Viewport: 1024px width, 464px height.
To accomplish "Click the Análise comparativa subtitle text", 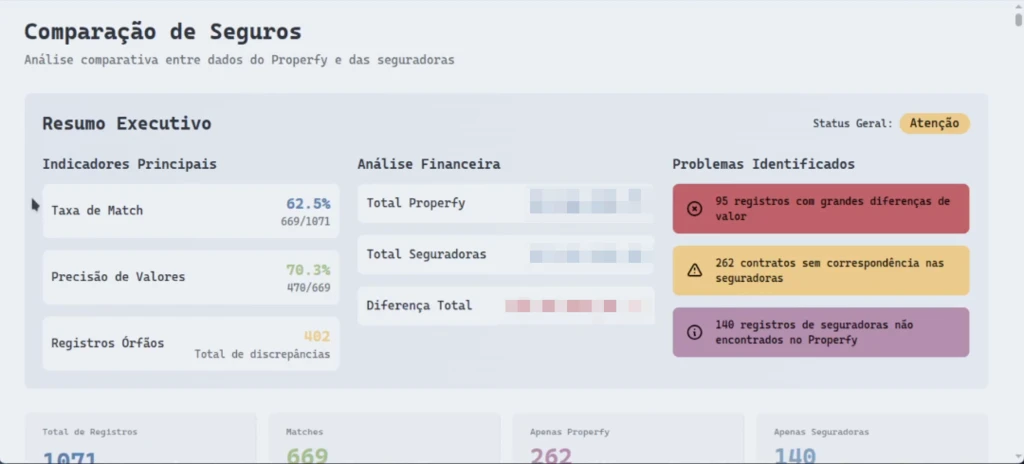I will (239, 60).
